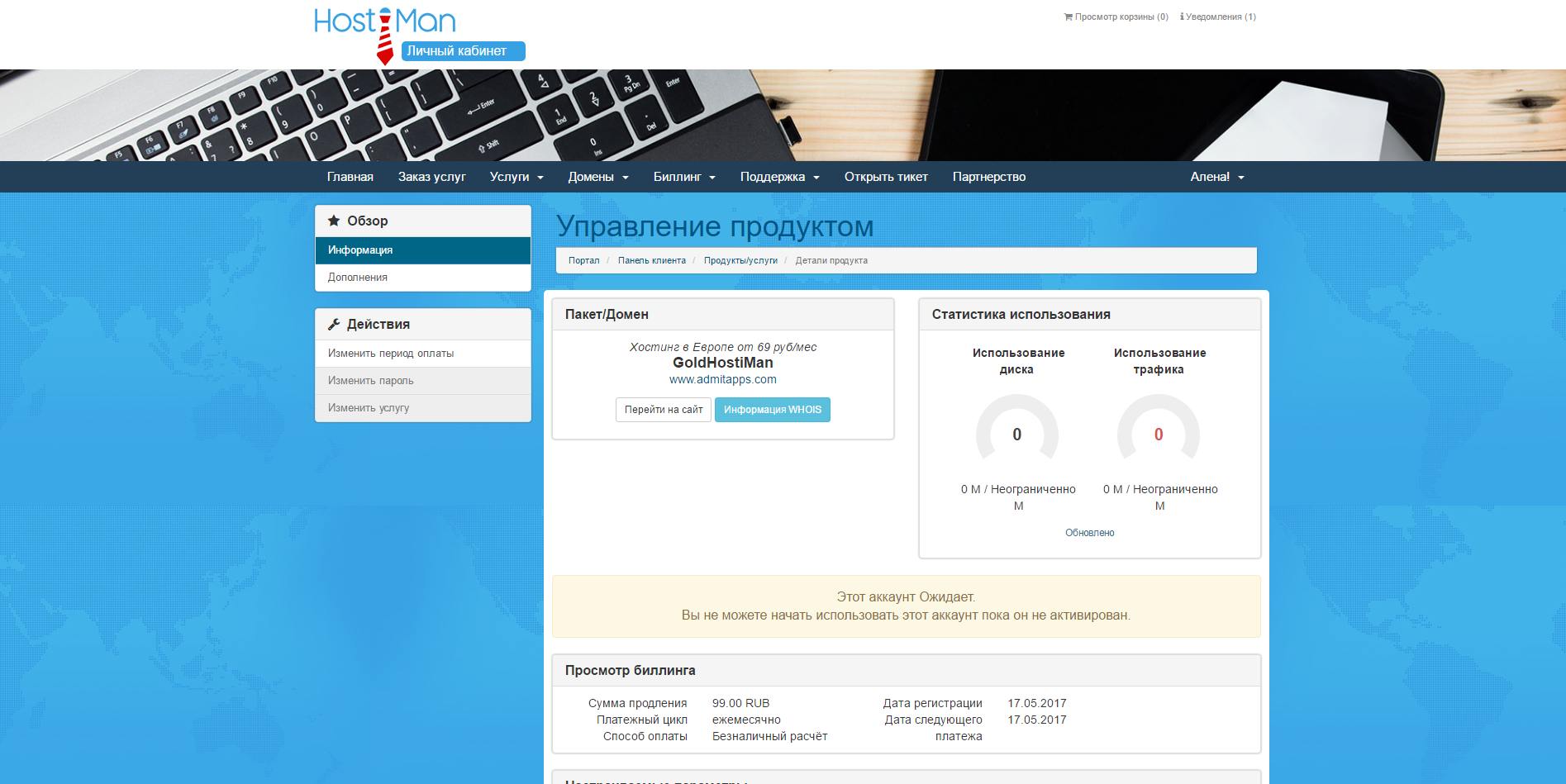
Task: Click the shopping cart icon
Action: coord(1068,17)
